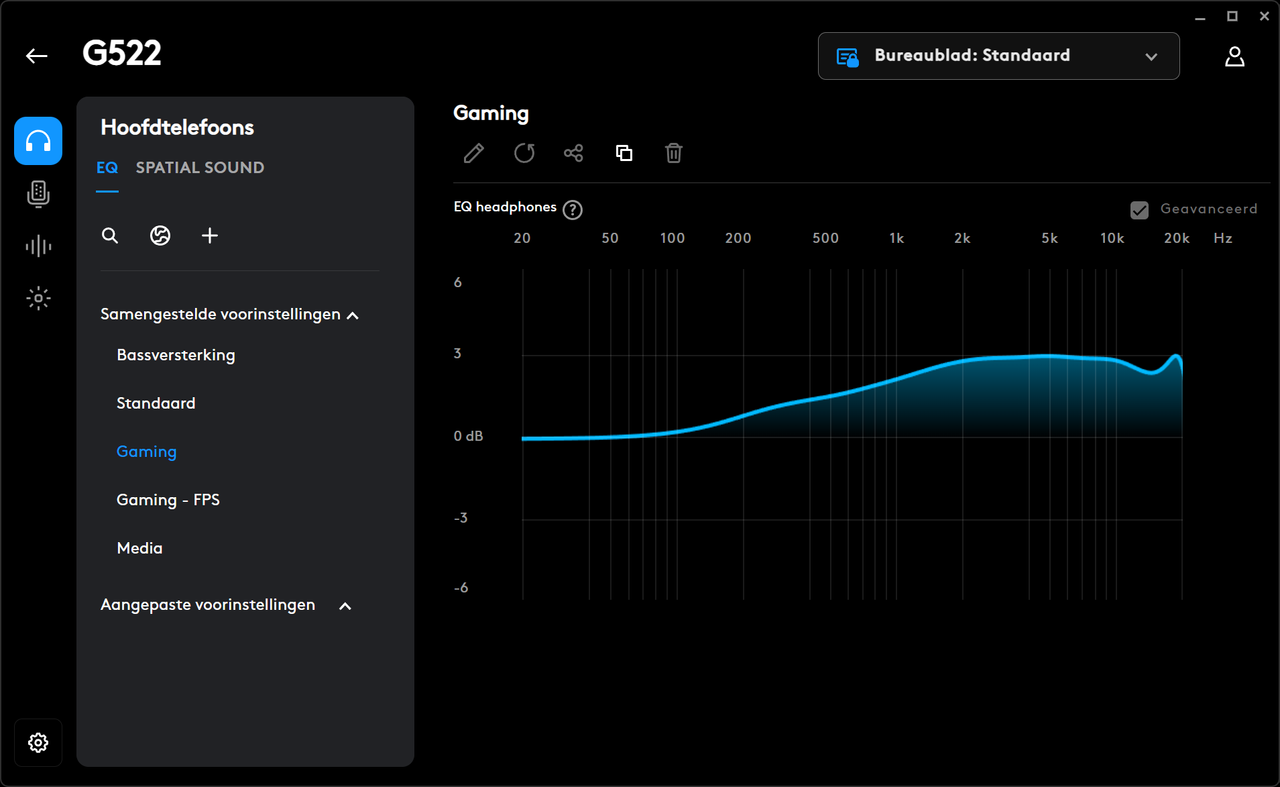The image size is (1280, 787).
Task: Select the audio waveform sidebar icon
Action: (38, 246)
